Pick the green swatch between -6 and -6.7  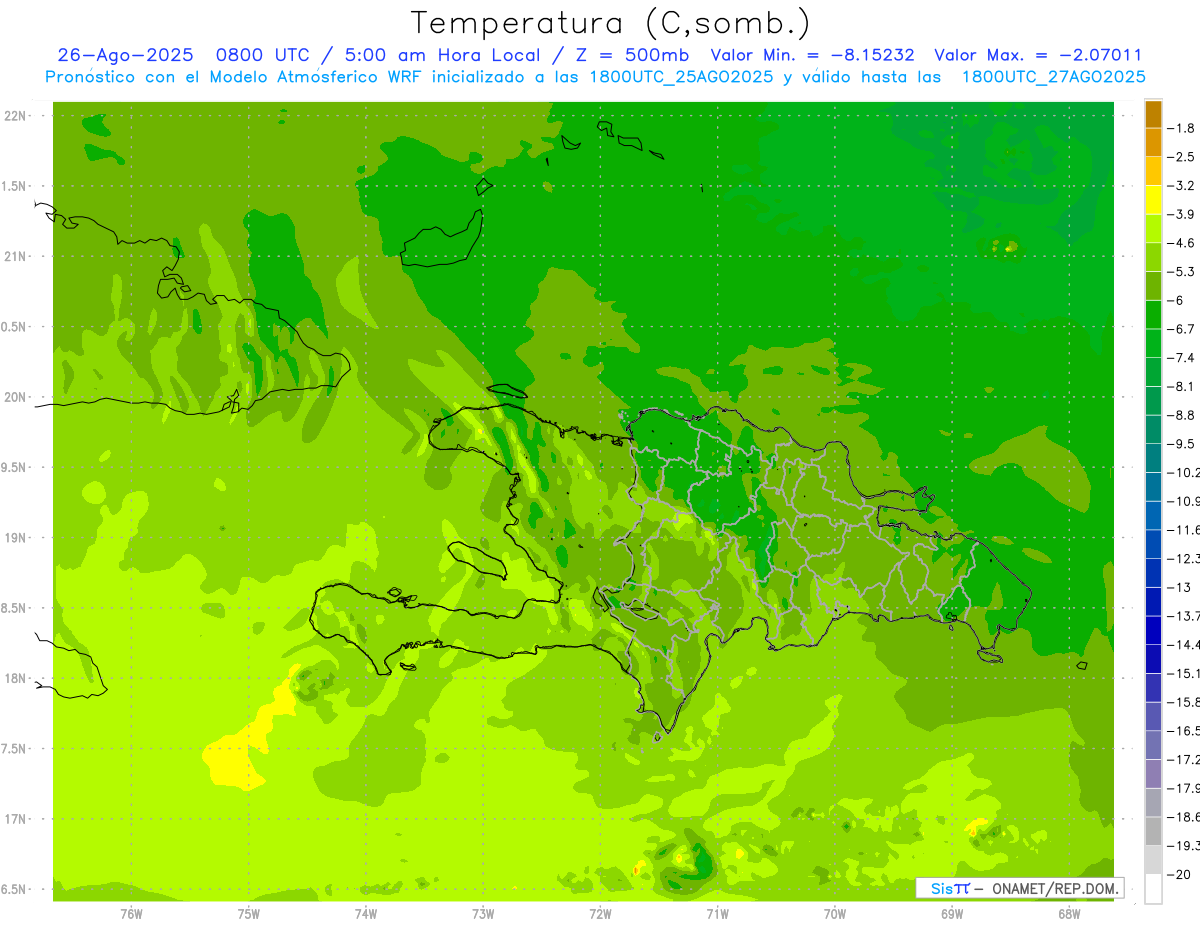pos(1153,315)
